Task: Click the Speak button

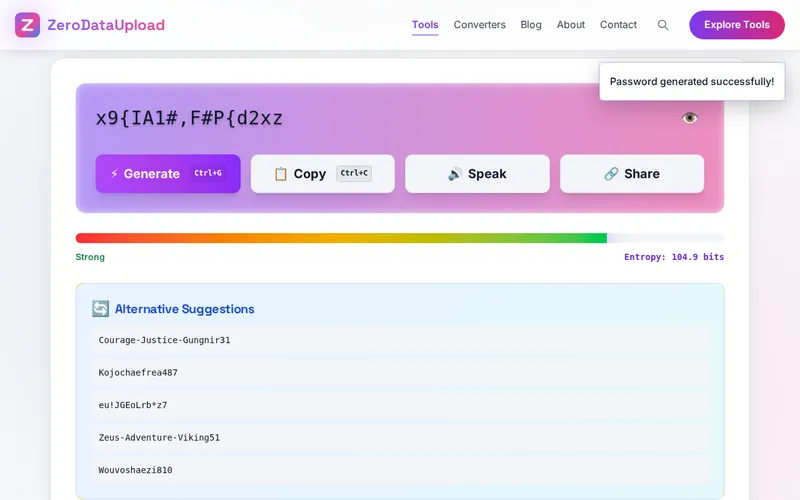Action: point(477,173)
